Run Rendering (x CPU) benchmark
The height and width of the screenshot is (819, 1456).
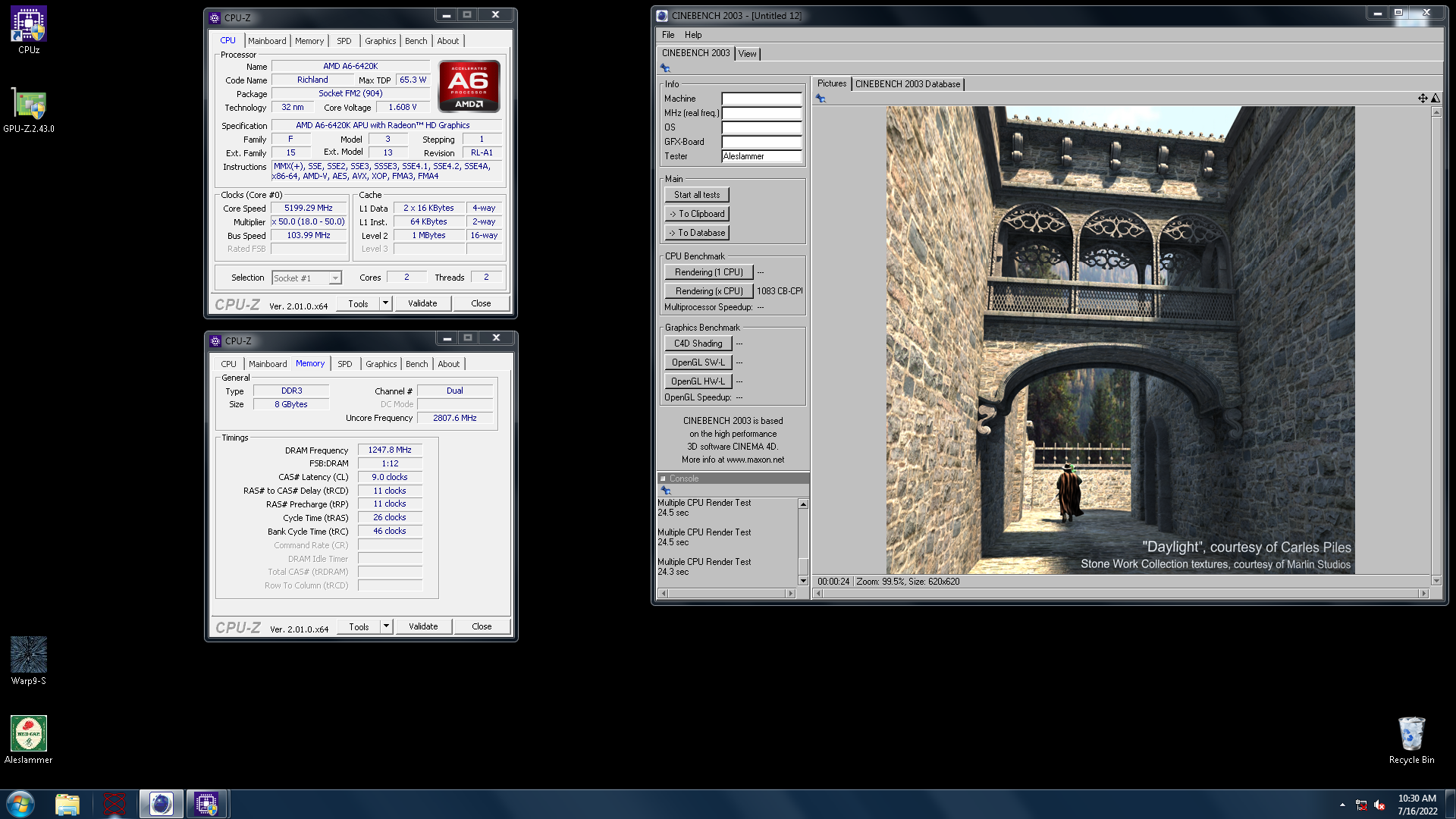708,291
